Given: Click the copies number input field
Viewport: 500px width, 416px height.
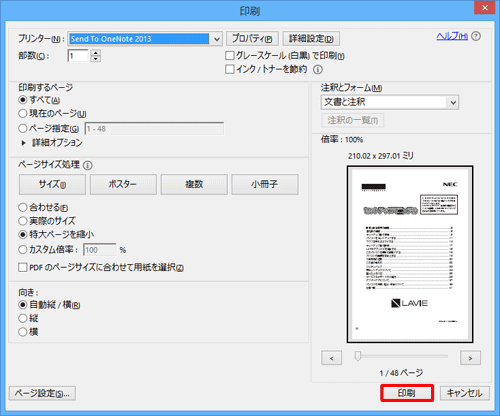Looking at the screenshot, I should (x=78, y=56).
